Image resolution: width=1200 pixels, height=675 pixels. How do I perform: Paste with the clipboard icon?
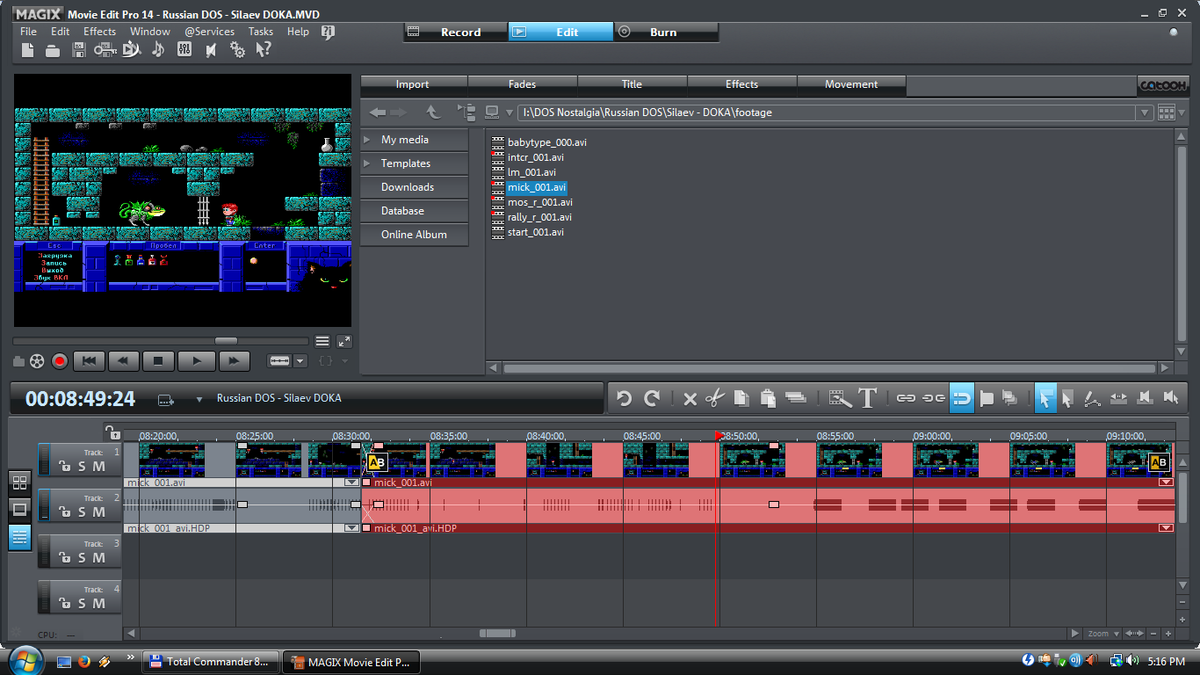[768, 398]
